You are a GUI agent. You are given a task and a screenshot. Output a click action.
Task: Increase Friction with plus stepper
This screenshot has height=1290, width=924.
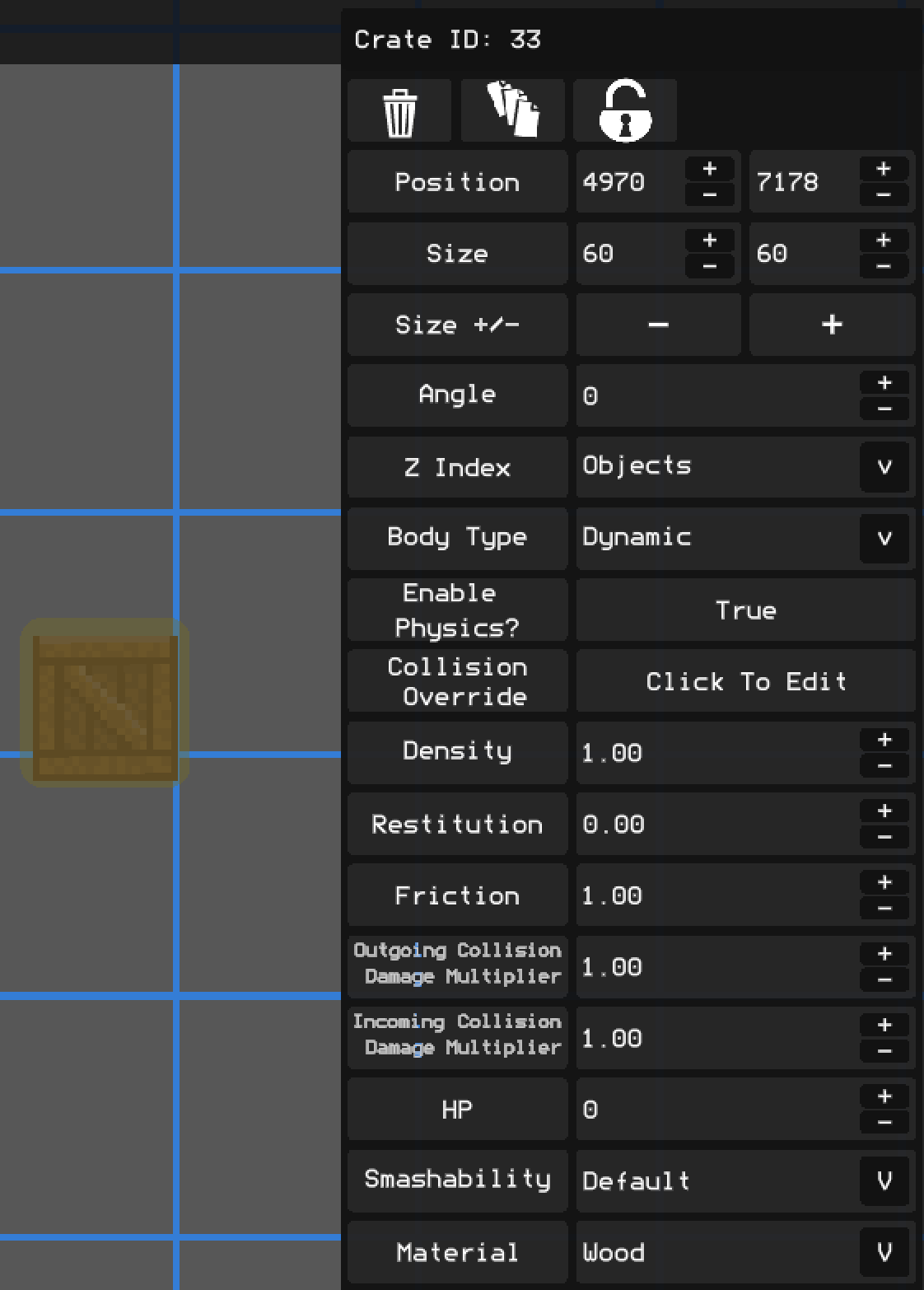coord(884,882)
